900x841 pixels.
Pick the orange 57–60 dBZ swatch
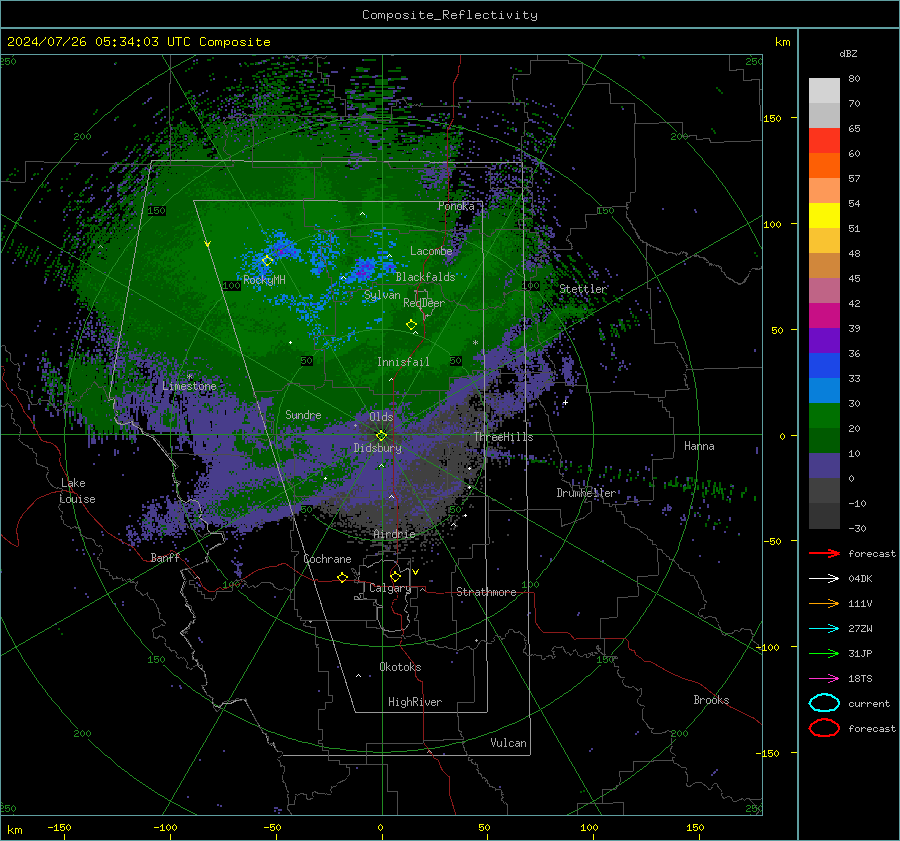pyautogui.click(x=824, y=166)
